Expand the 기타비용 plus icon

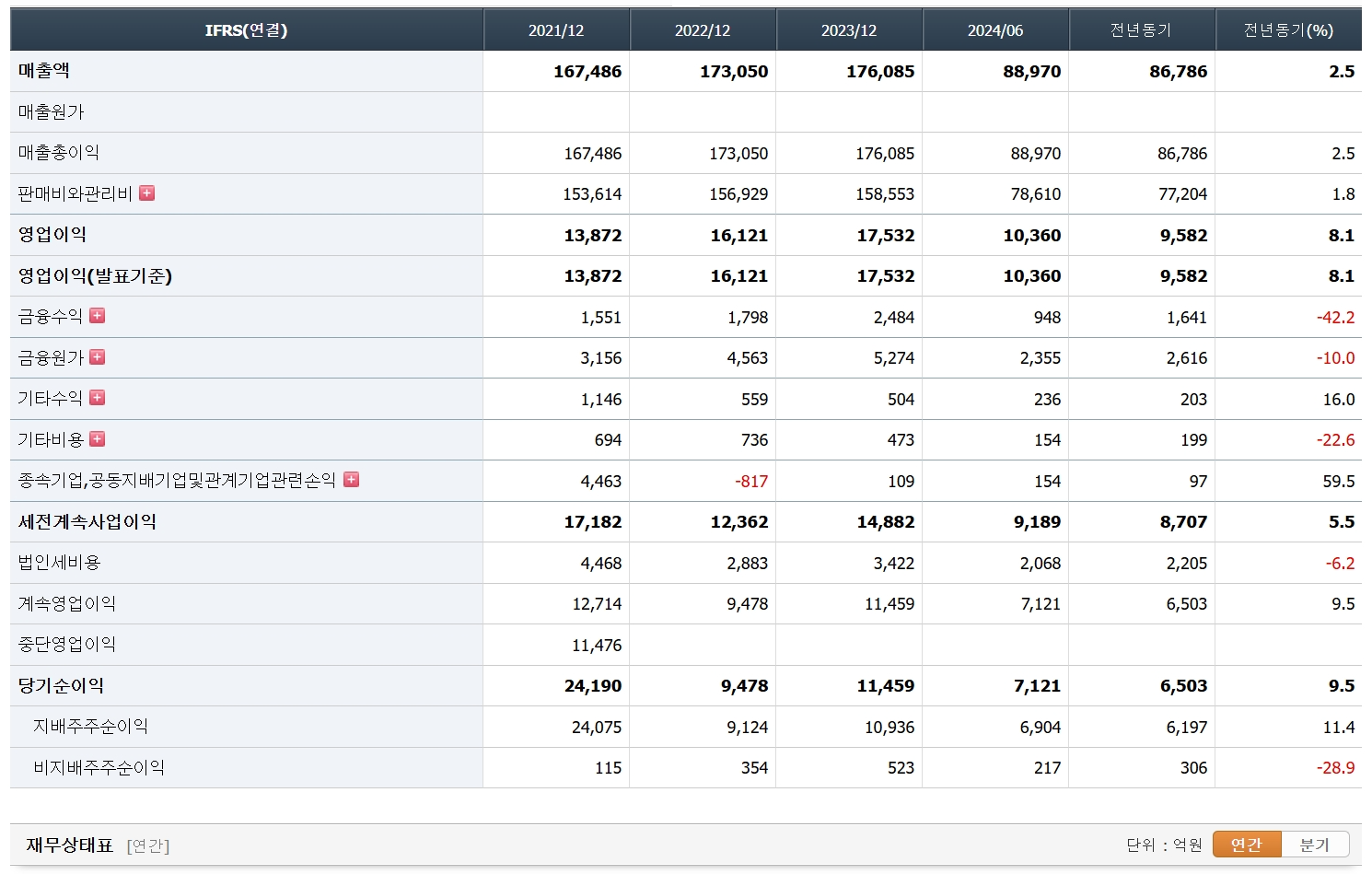(x=97, y=439)
